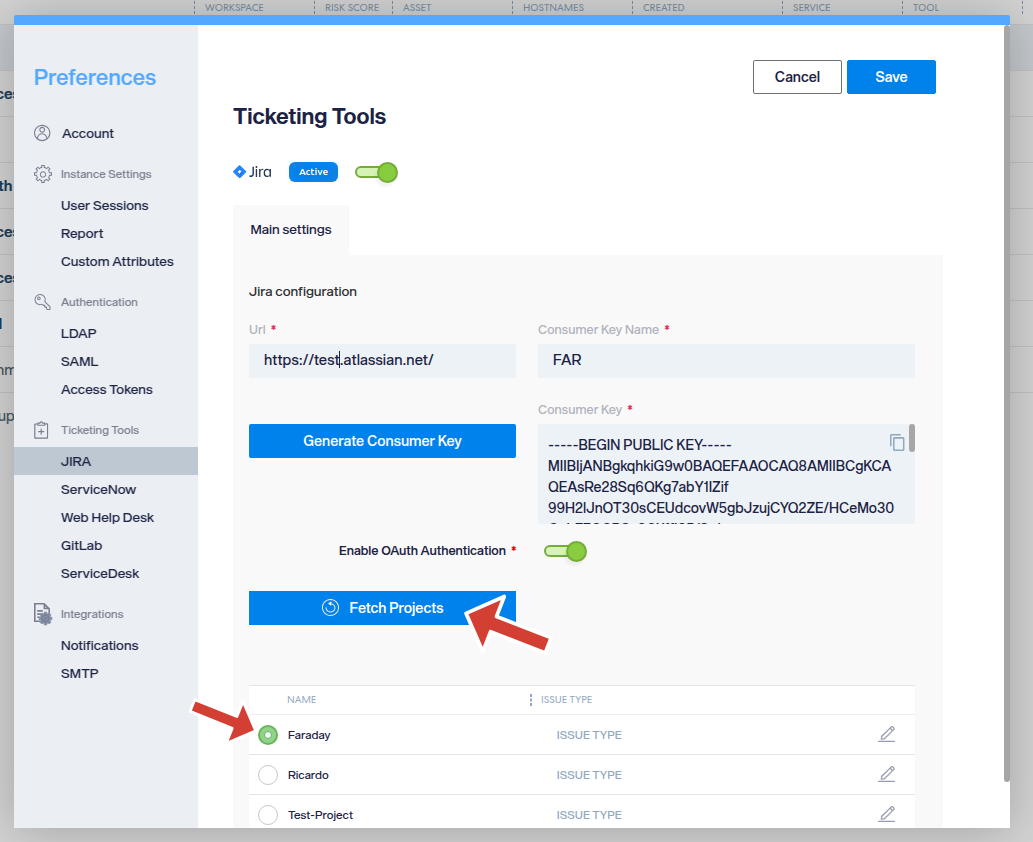Click the Active status badge
The image size is (1033, 842).
[x=314, y=172]
